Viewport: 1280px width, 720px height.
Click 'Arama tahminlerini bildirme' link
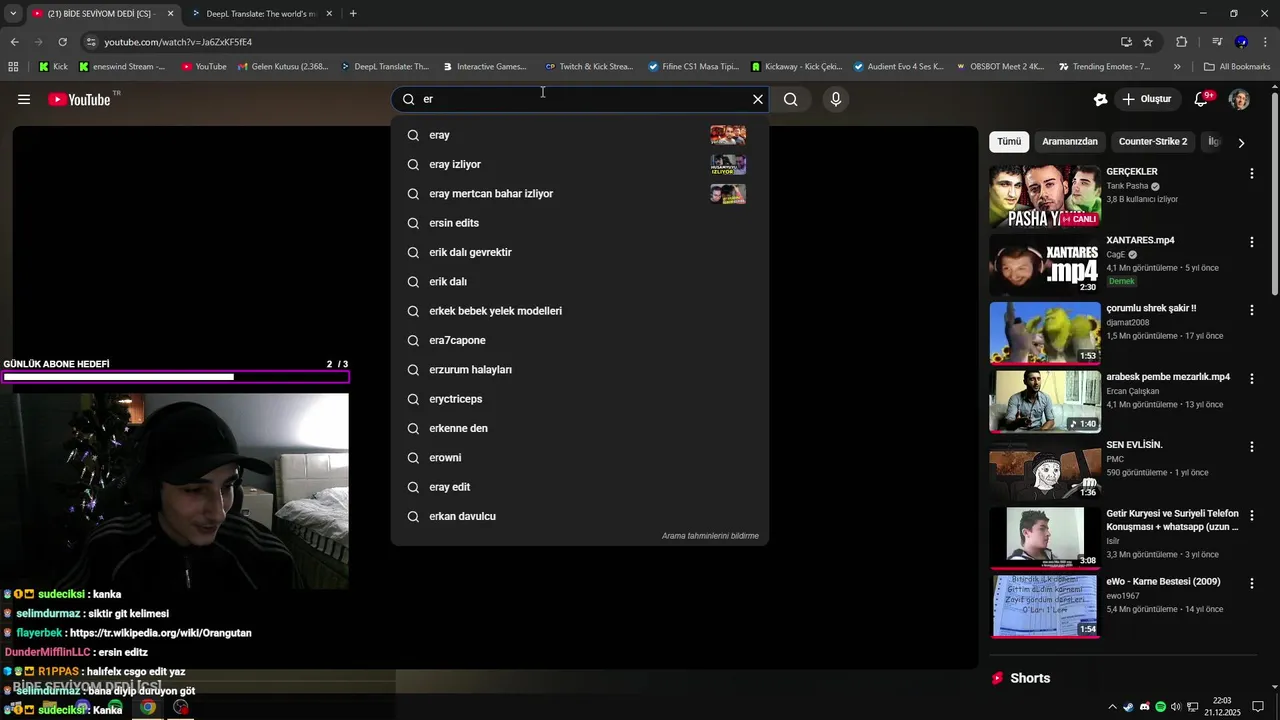click(x=710, y=536)
